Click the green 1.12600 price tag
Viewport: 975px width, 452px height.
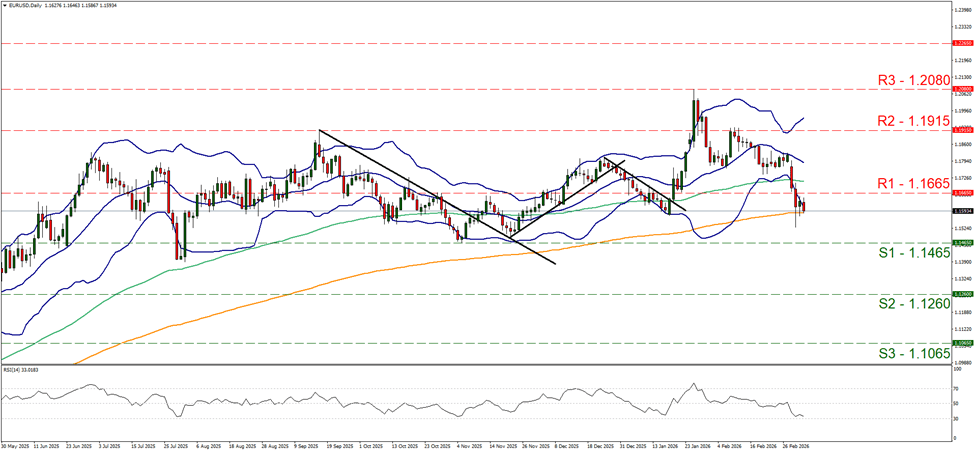961,295
